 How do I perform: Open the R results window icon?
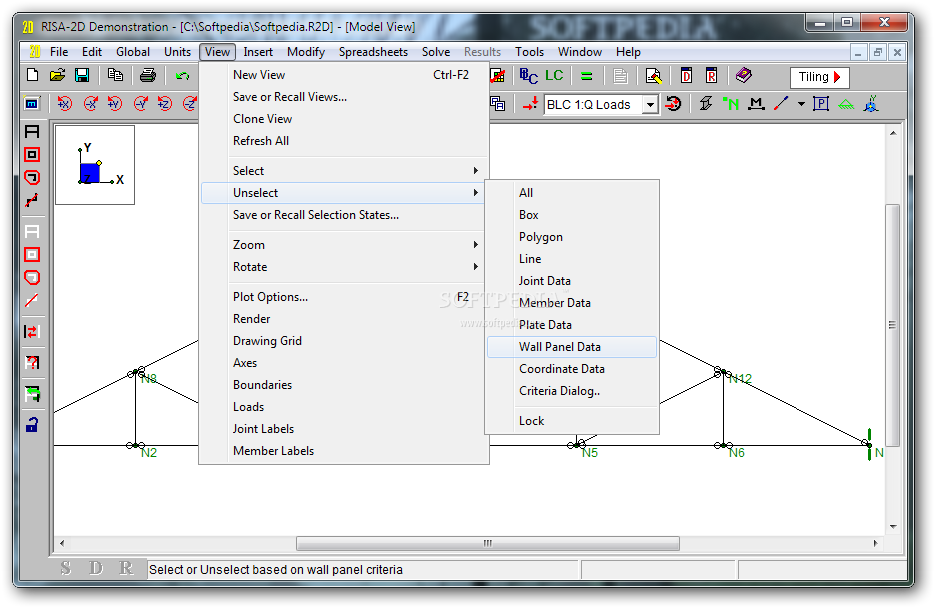(x=711, y=76)
